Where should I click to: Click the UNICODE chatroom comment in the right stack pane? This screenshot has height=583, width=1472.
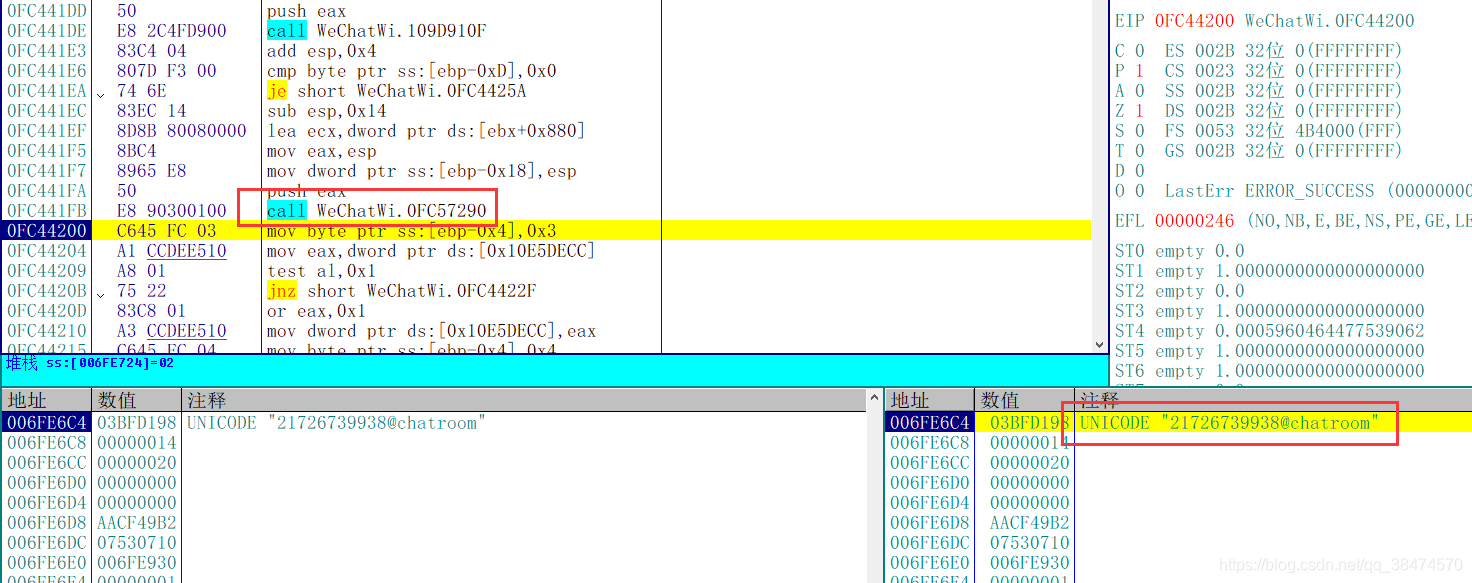tap(1230, 423)
